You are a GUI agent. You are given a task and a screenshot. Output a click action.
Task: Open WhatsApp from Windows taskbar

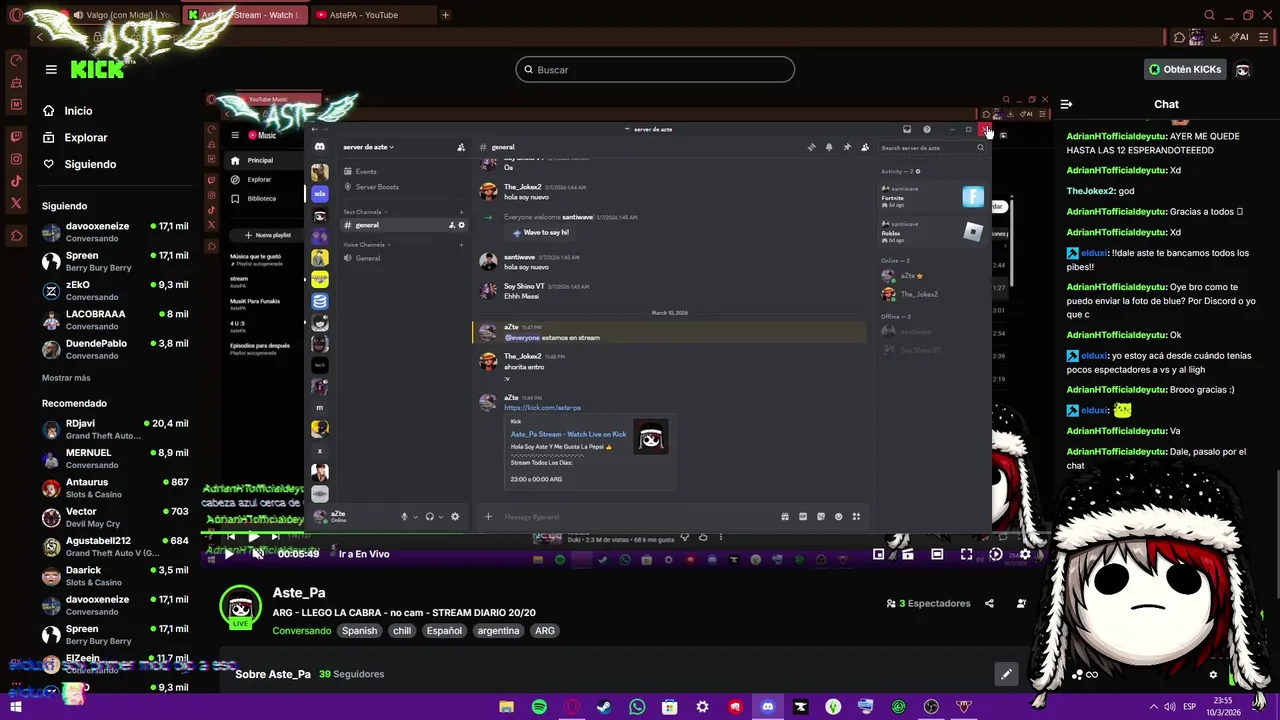tap(637, 707)
